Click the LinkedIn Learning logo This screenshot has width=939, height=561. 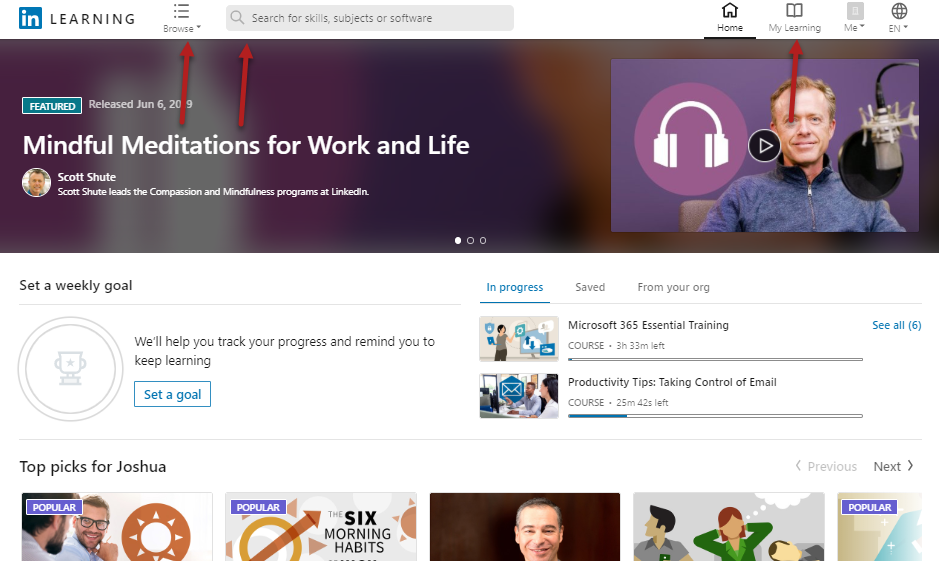(31, 18)
